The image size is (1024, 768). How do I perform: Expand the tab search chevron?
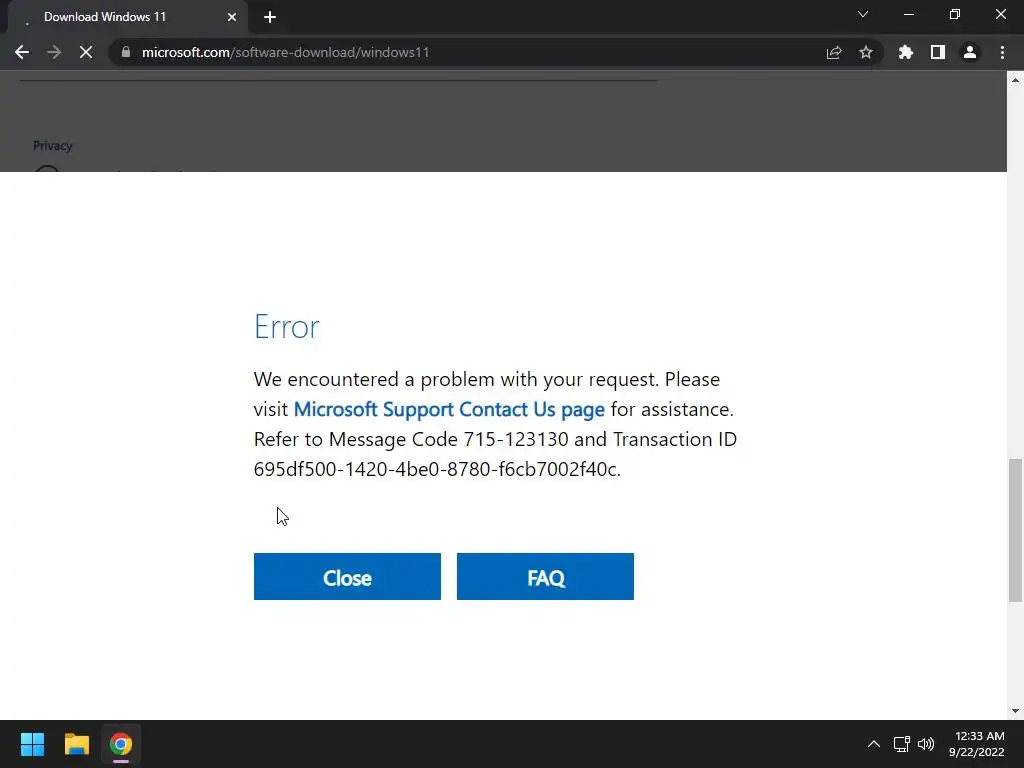(x=863, y=14)
